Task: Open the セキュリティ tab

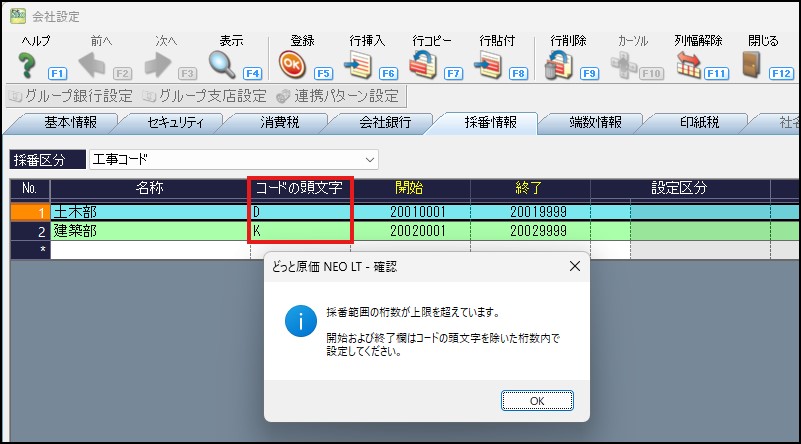Action: 175,123
